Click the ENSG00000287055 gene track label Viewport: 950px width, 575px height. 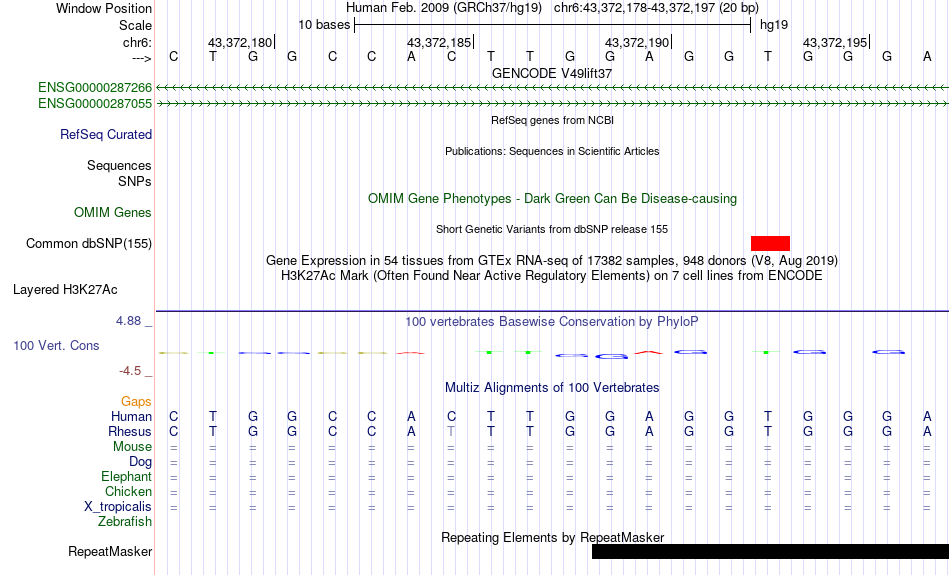pyautogui.click(x=95, y=104)
